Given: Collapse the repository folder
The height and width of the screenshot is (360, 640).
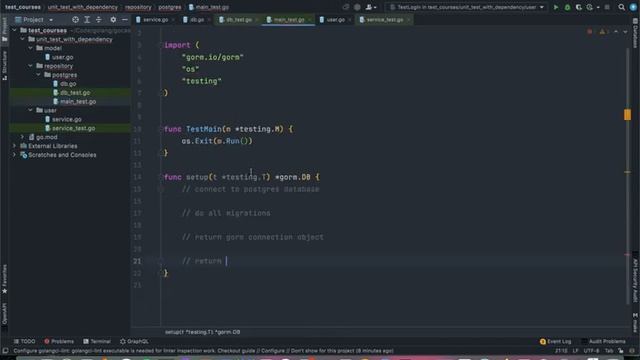Looking at the screenshot, I should click(x=31, y=66).
